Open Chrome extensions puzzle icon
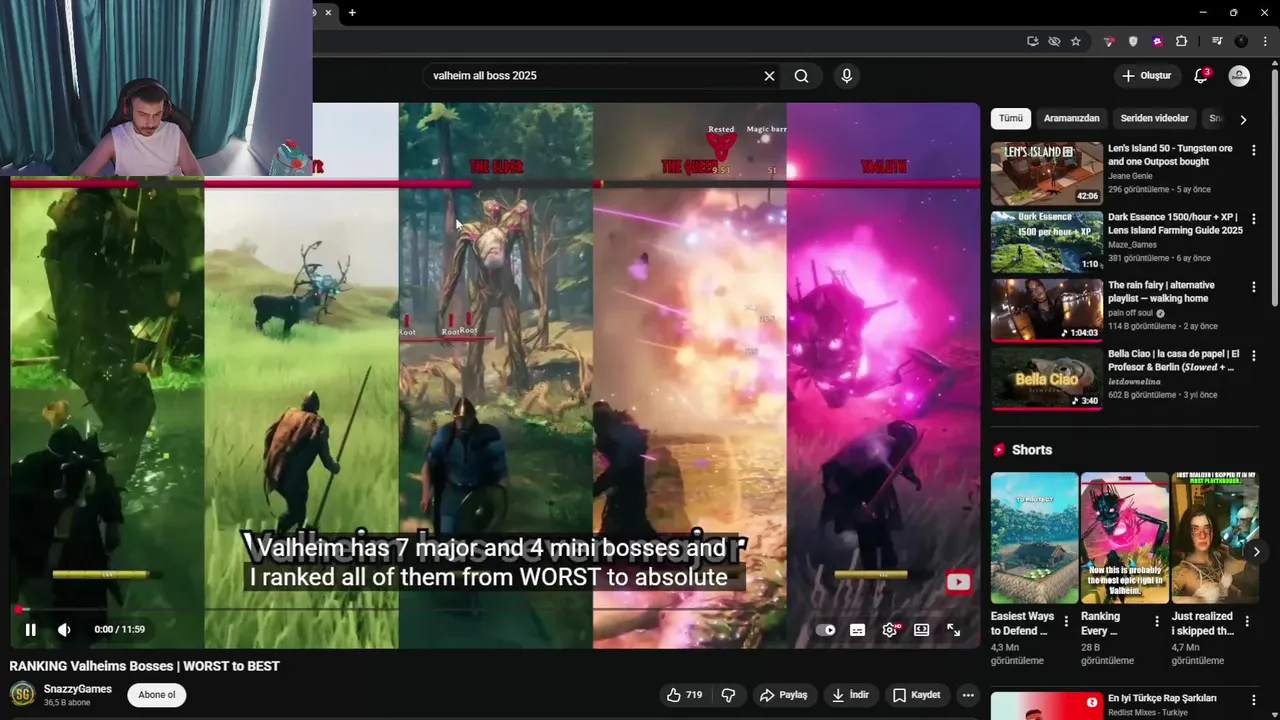 (1181, 41)
